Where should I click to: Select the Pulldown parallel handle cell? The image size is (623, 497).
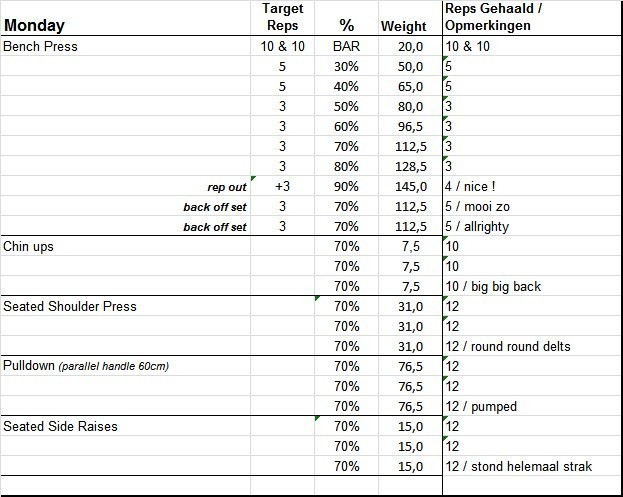pyautogui.click(x=86, y=366)
